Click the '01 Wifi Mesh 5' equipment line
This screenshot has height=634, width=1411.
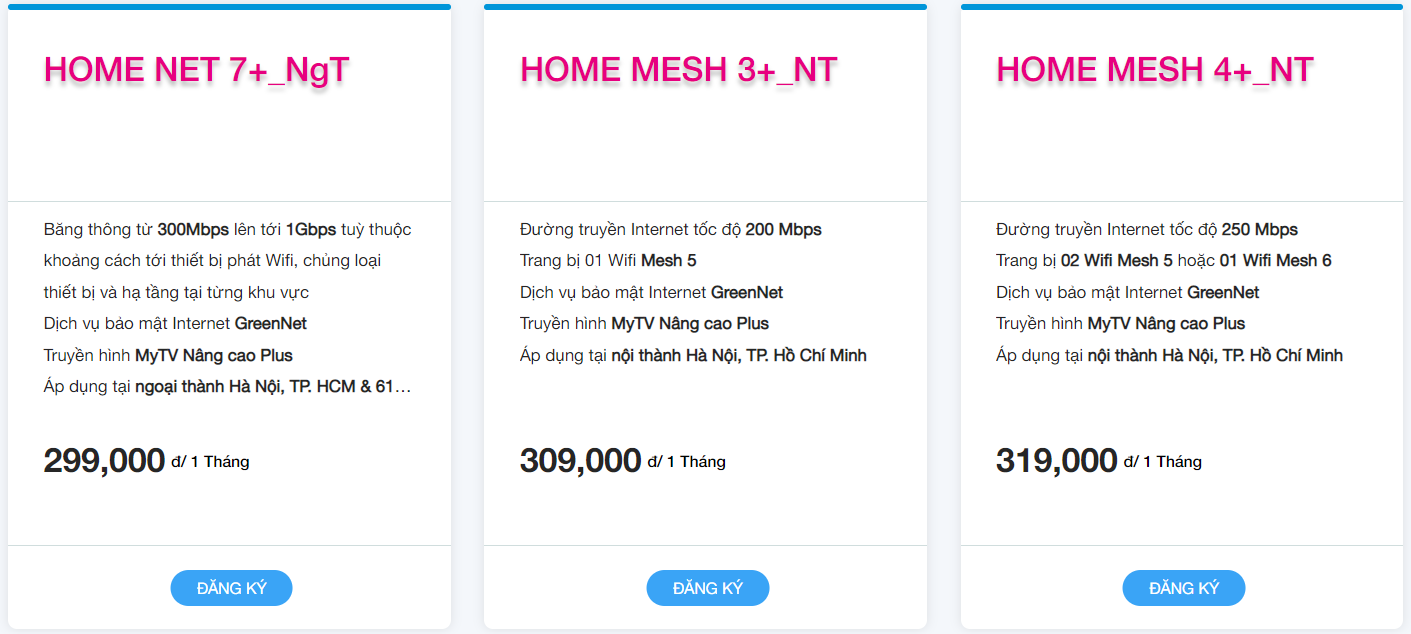(608, 261)
